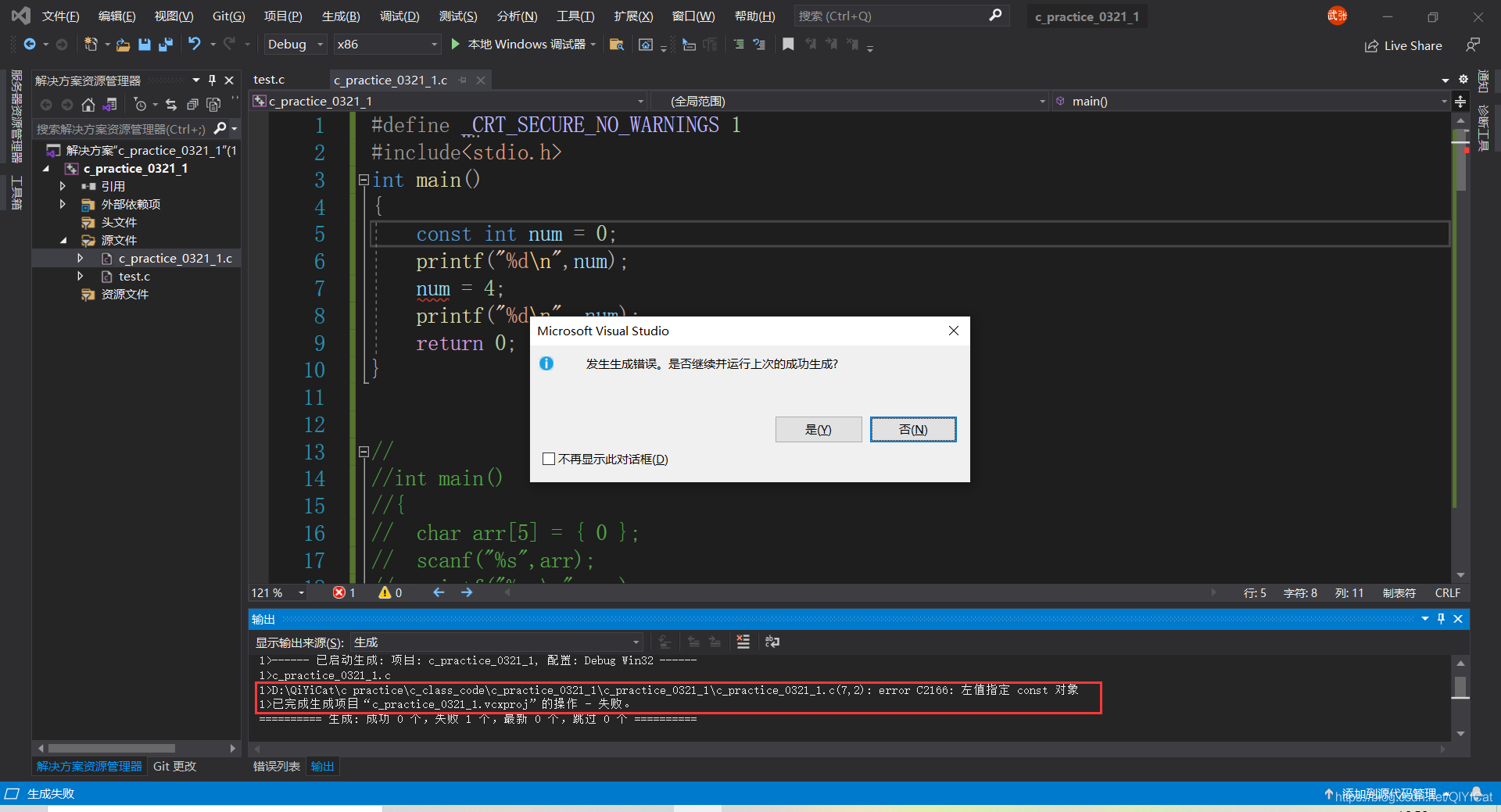Click the 是(Y) button in dialog
This screenshot has height=812, width=1501.
pos(819,430)
